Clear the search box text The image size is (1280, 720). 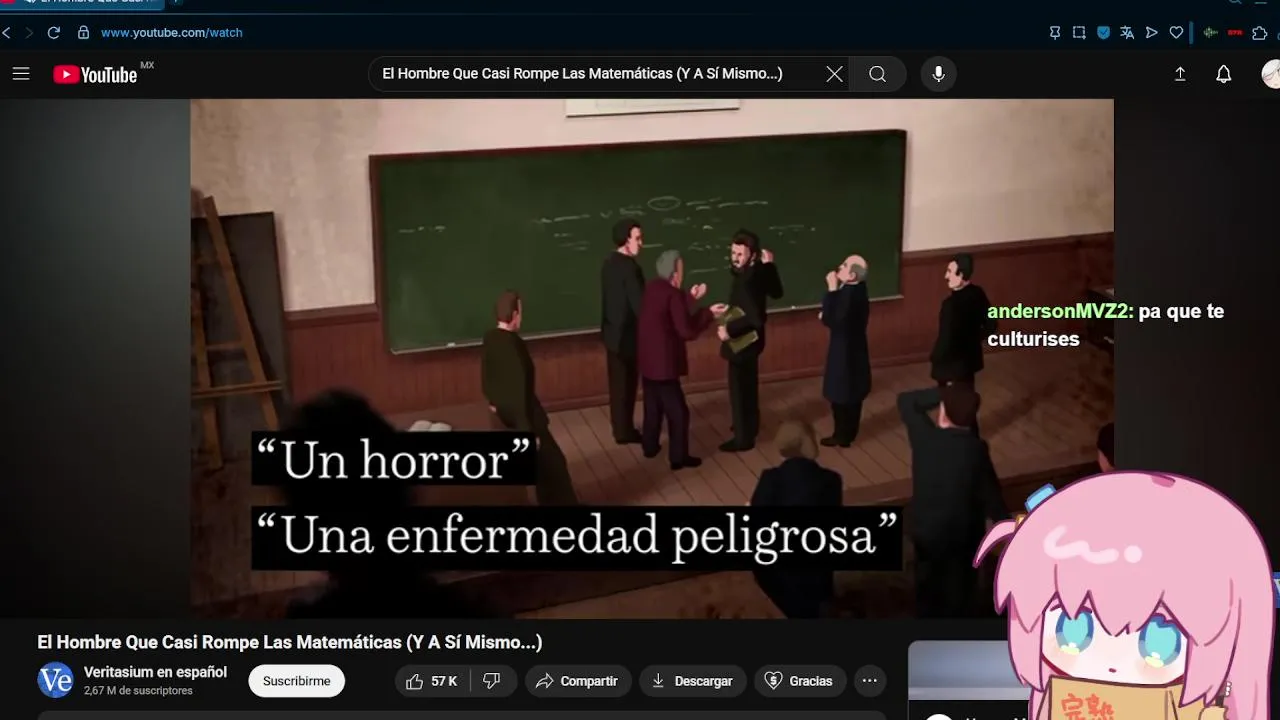point(834,74)
